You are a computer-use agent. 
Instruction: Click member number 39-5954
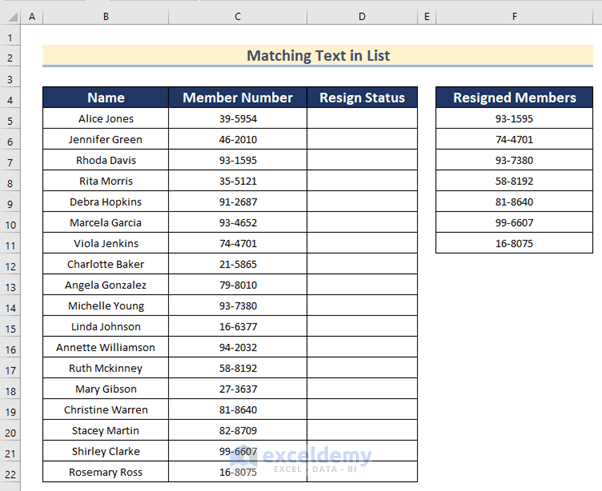(x=238, y=119)
